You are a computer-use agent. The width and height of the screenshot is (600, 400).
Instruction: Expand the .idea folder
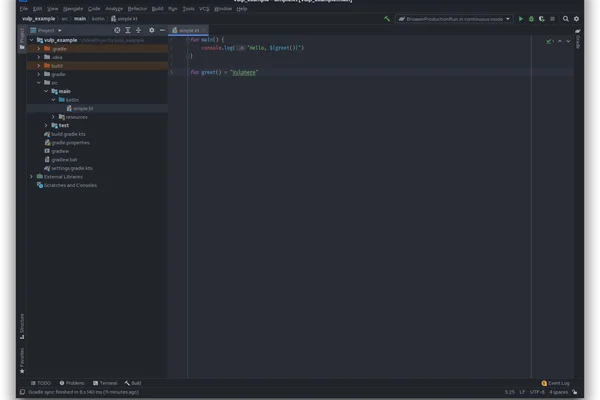point(39,57)
